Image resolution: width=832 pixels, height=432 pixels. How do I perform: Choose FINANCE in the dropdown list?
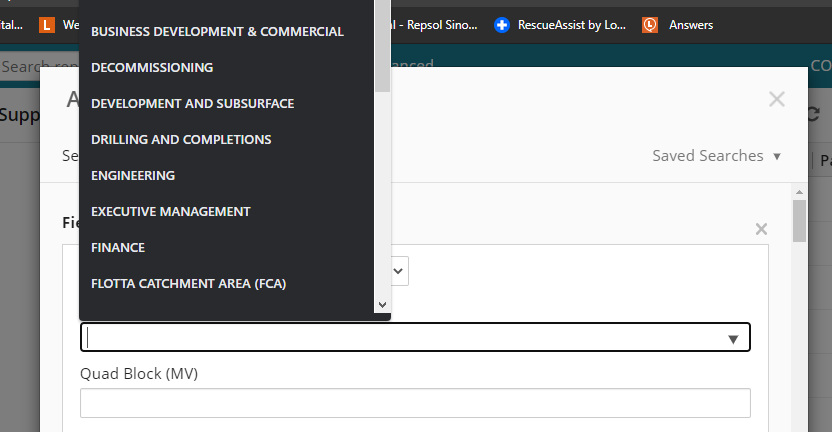[118, 248]
